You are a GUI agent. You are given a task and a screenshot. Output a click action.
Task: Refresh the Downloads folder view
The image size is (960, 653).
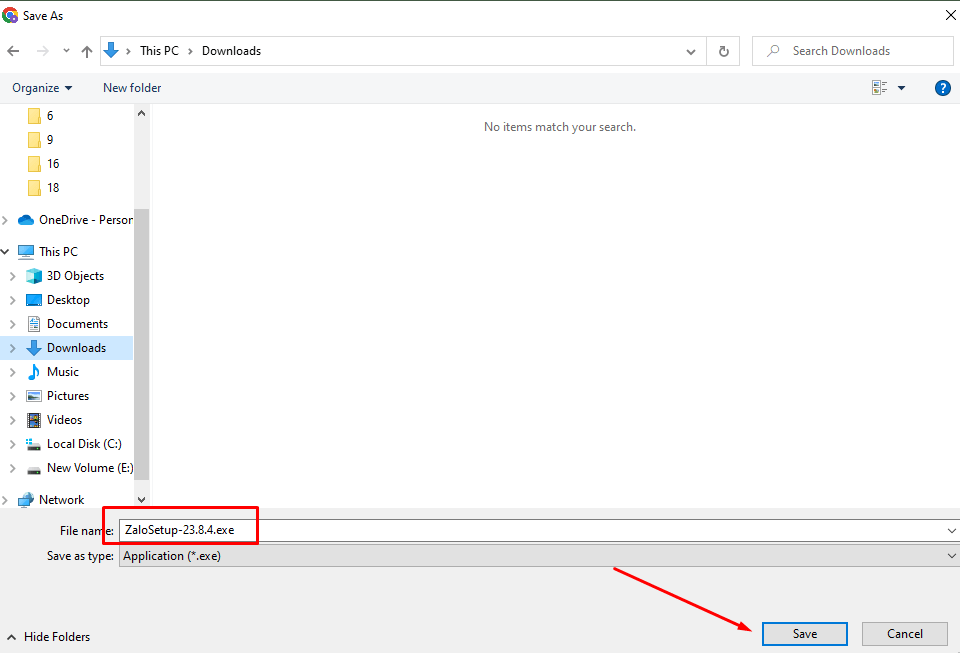723,51
